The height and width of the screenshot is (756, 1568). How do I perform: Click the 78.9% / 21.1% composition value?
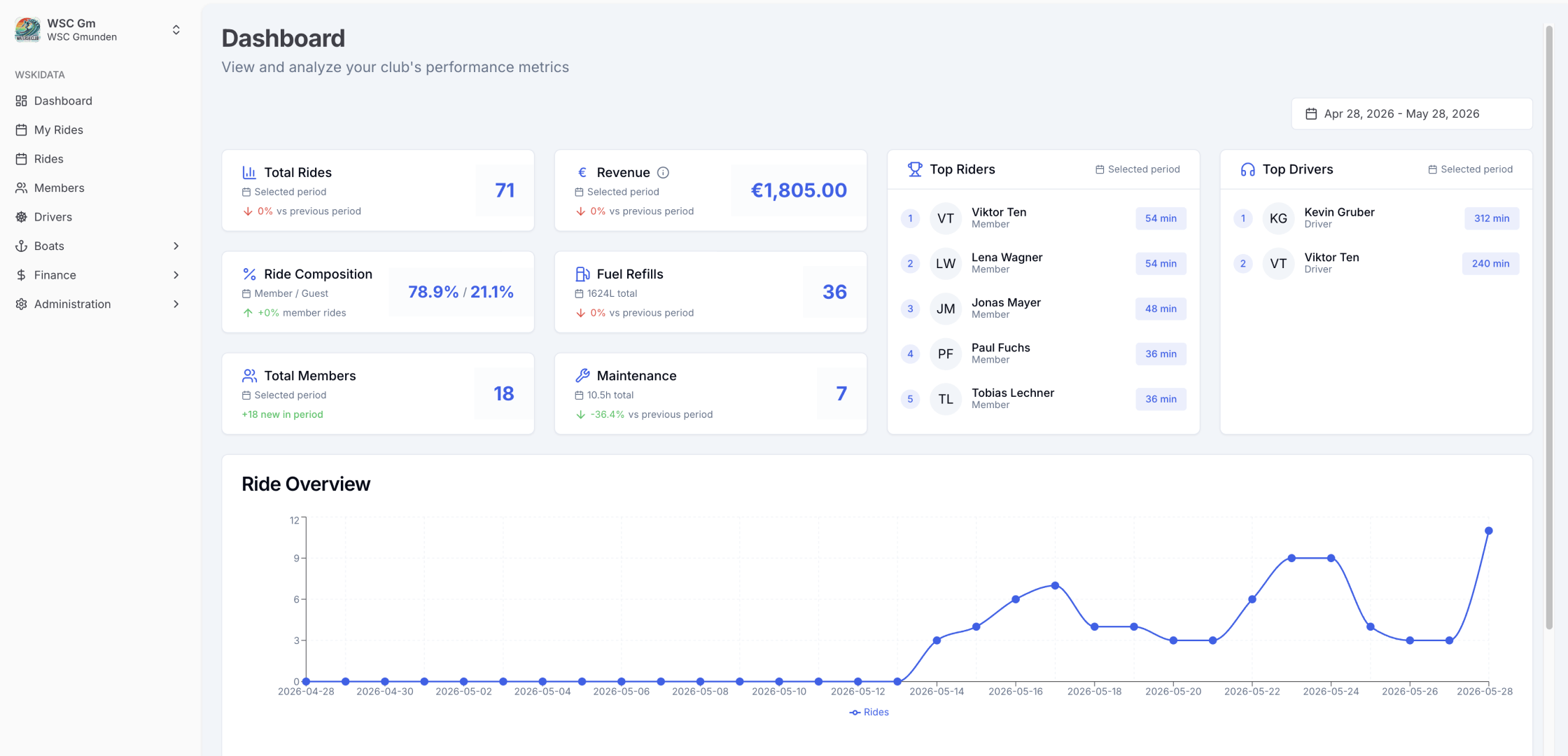[461, 292]
